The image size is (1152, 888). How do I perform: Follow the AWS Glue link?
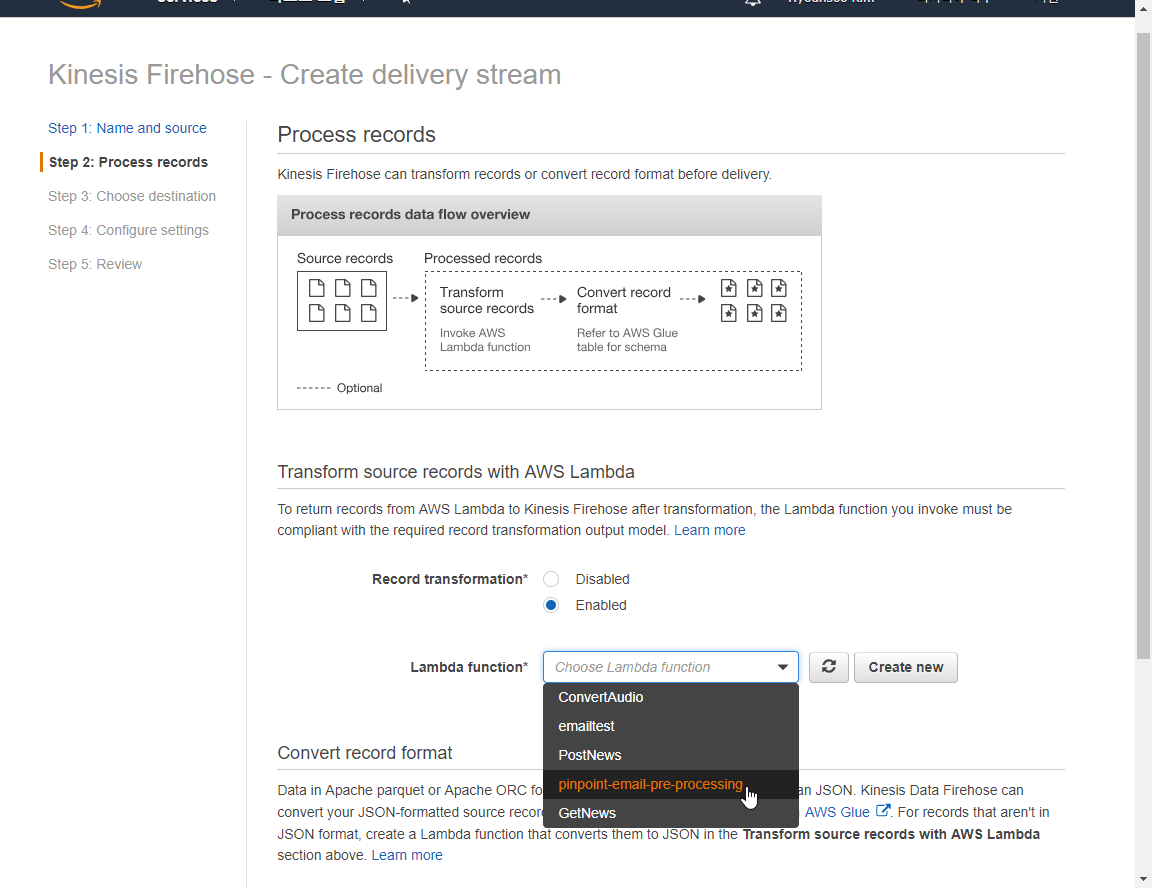837,812
